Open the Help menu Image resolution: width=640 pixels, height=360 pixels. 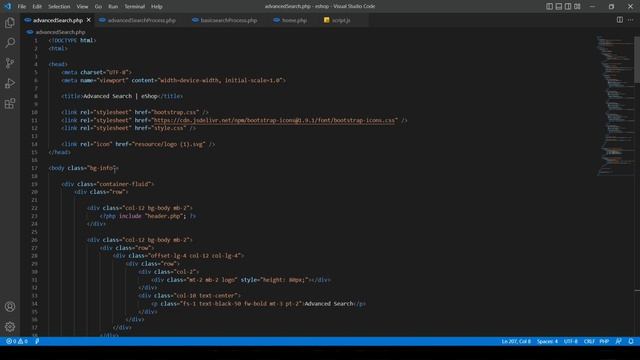(157, 7)
